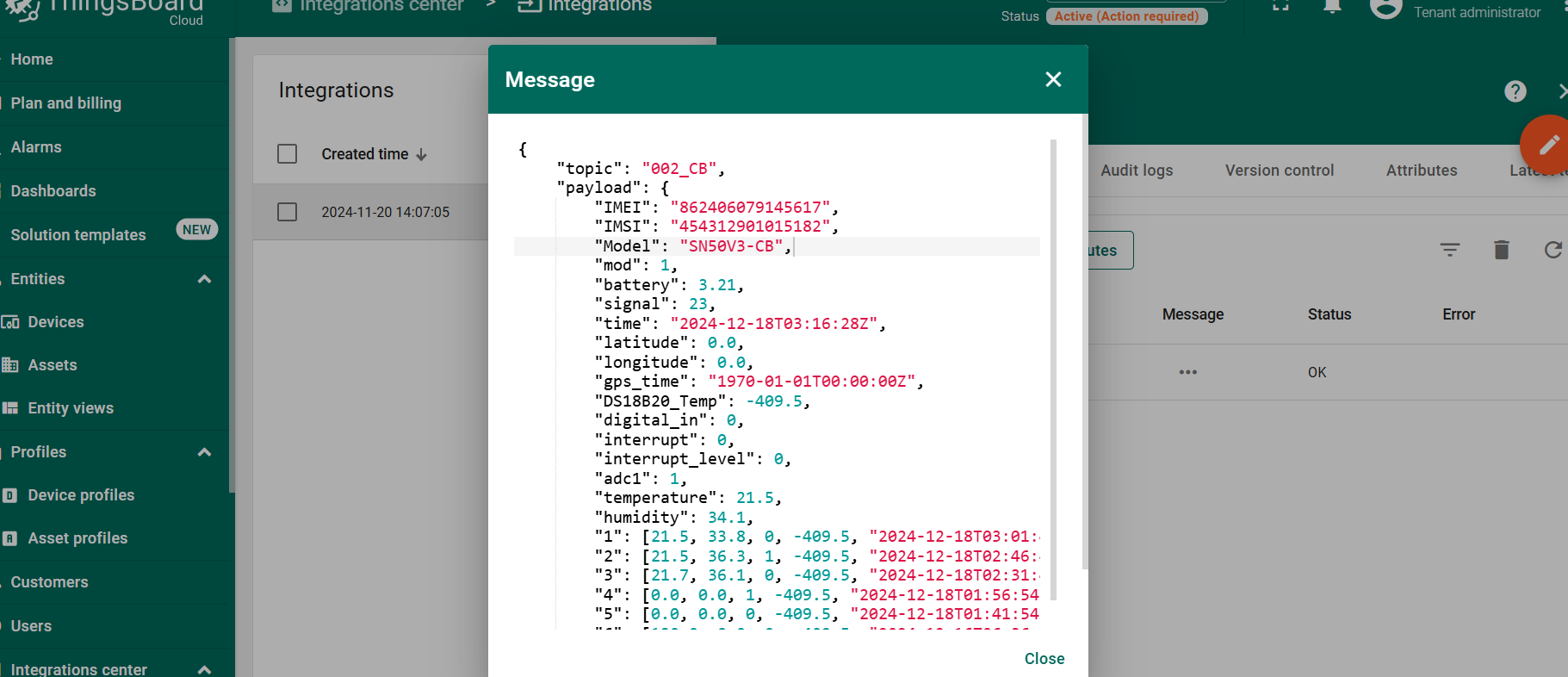Click the Model line in JSON

[x=777, y=246]
